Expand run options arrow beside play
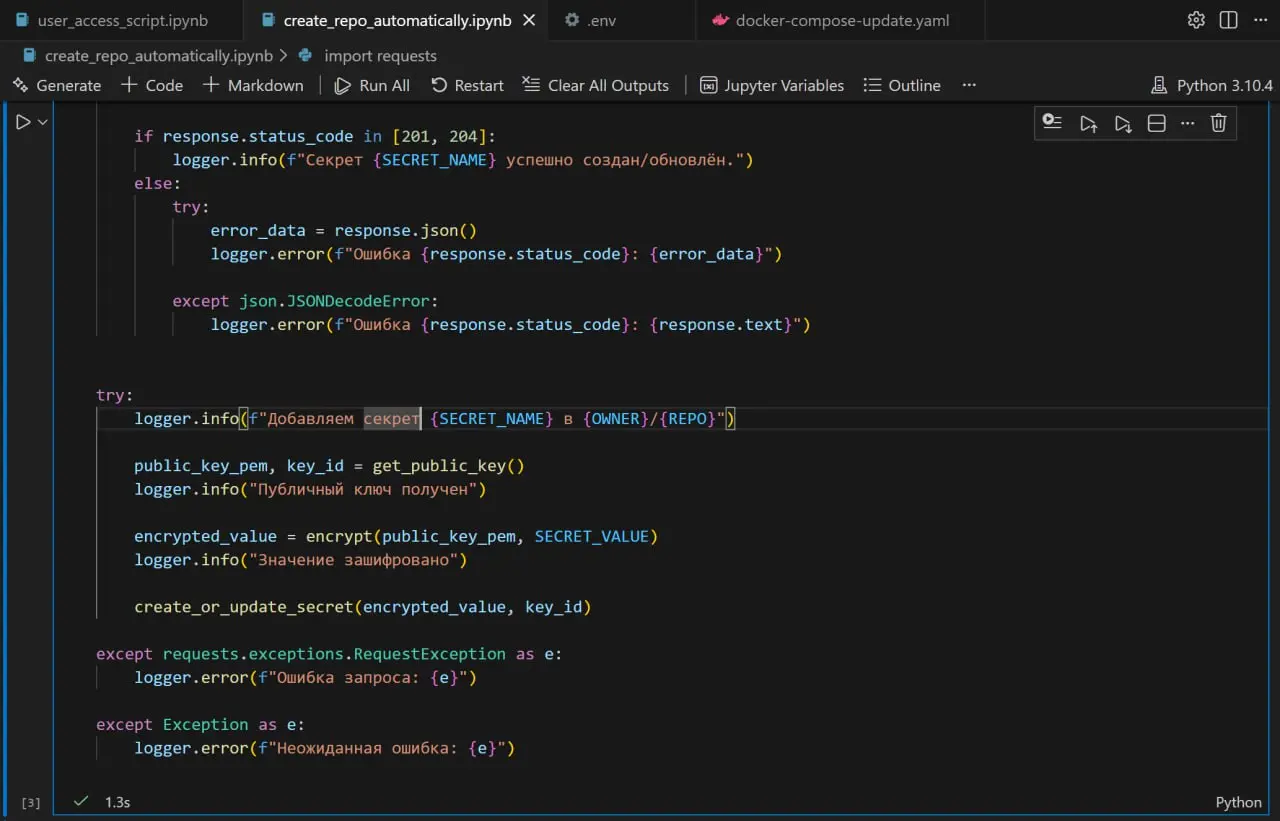Screen dimensions: 1280x821 point(43,122)
